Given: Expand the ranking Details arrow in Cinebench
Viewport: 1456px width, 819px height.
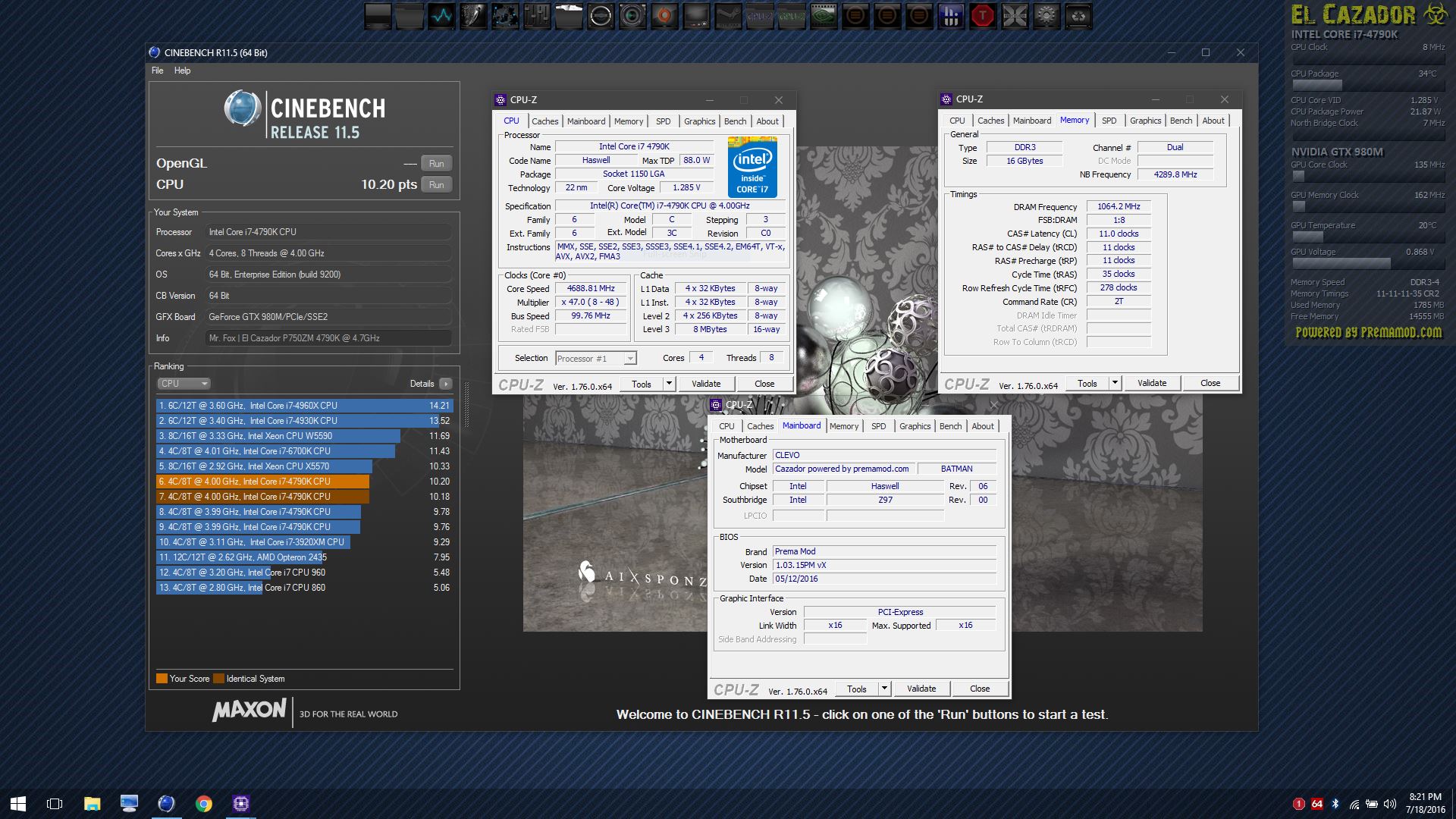Looking at the screenshot, I should (445, 384).
